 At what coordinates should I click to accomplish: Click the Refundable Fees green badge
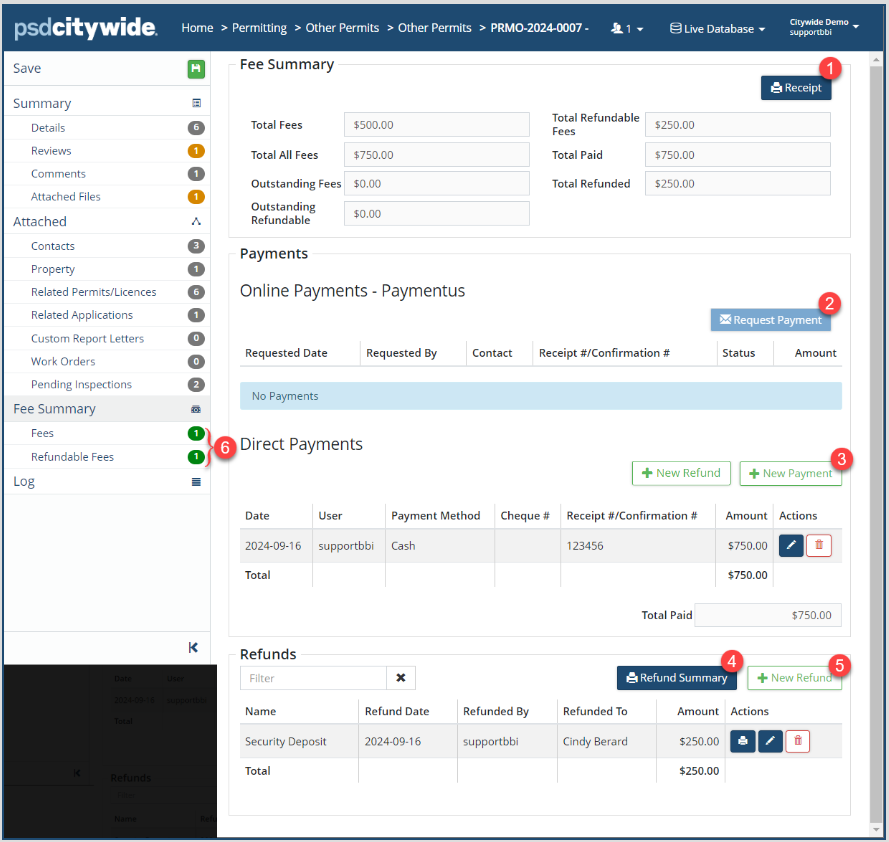click(x=196, y=456)
